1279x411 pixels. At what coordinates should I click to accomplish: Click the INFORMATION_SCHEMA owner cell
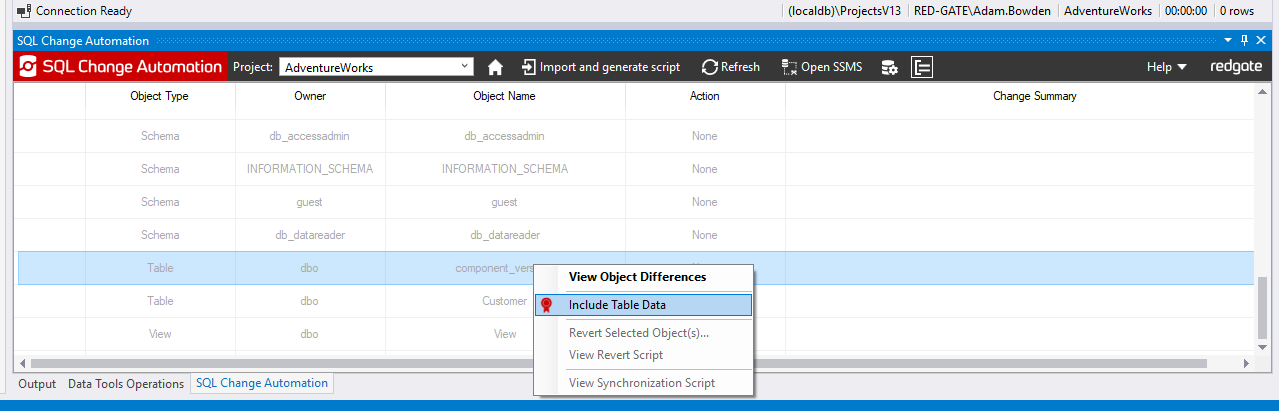[310, 169]
